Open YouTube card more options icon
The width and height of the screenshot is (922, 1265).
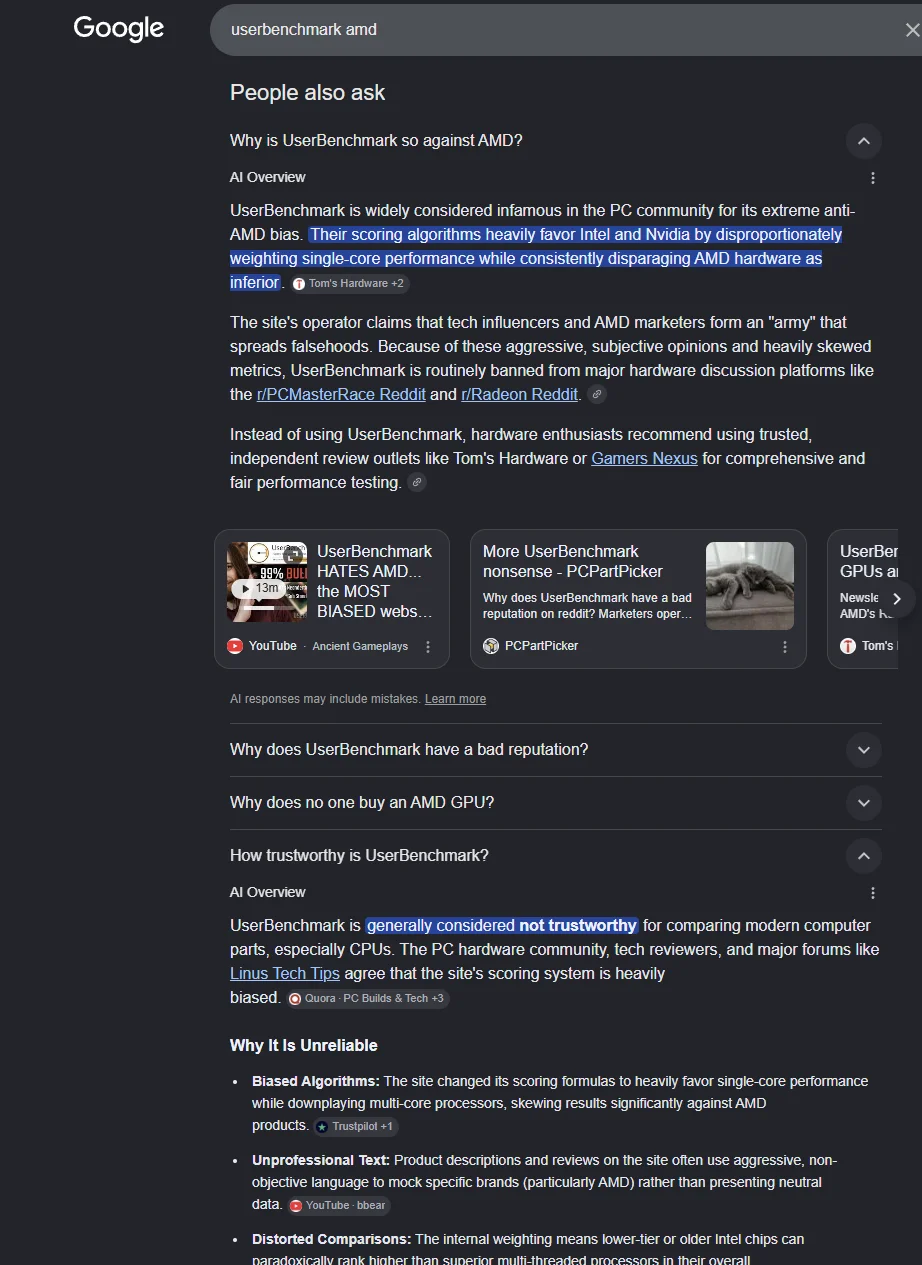tap(428, 647)
